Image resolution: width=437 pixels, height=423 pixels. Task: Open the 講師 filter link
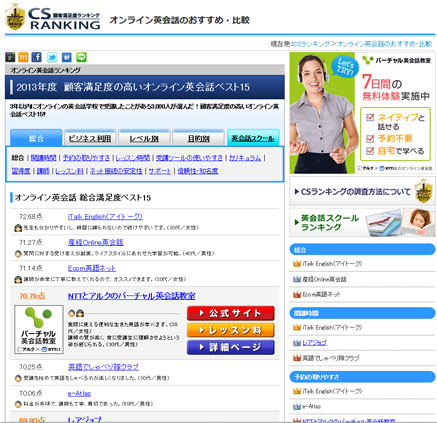[x=43, y=171]
